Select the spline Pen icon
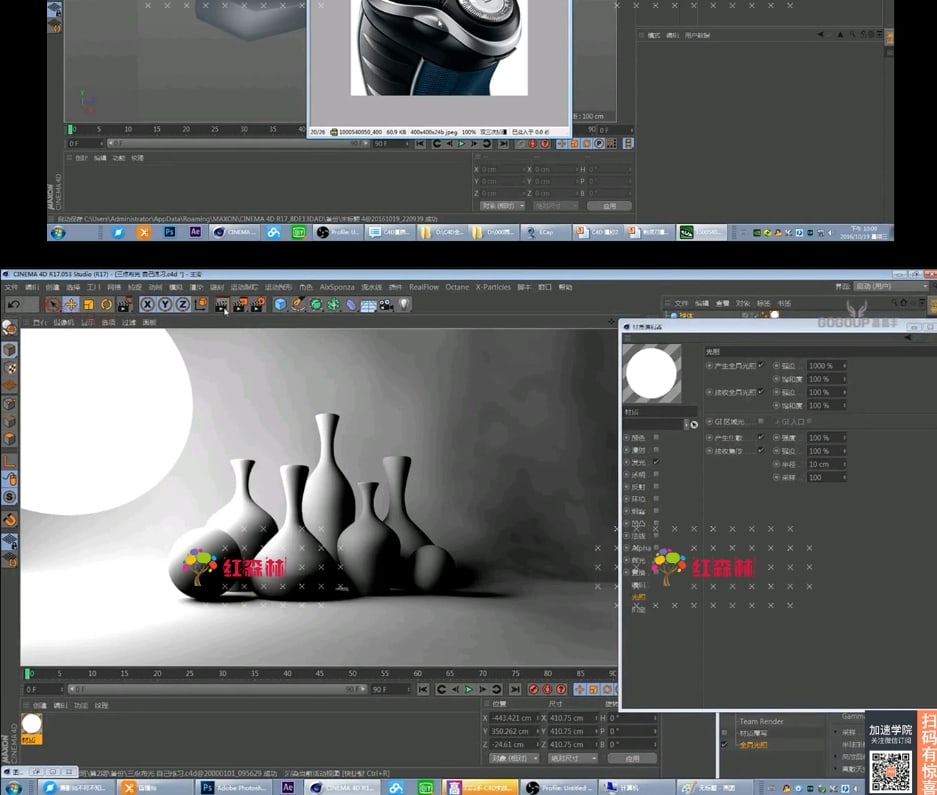Image resolution: width=937 pixels, height=795 pixels. (298, 304)
